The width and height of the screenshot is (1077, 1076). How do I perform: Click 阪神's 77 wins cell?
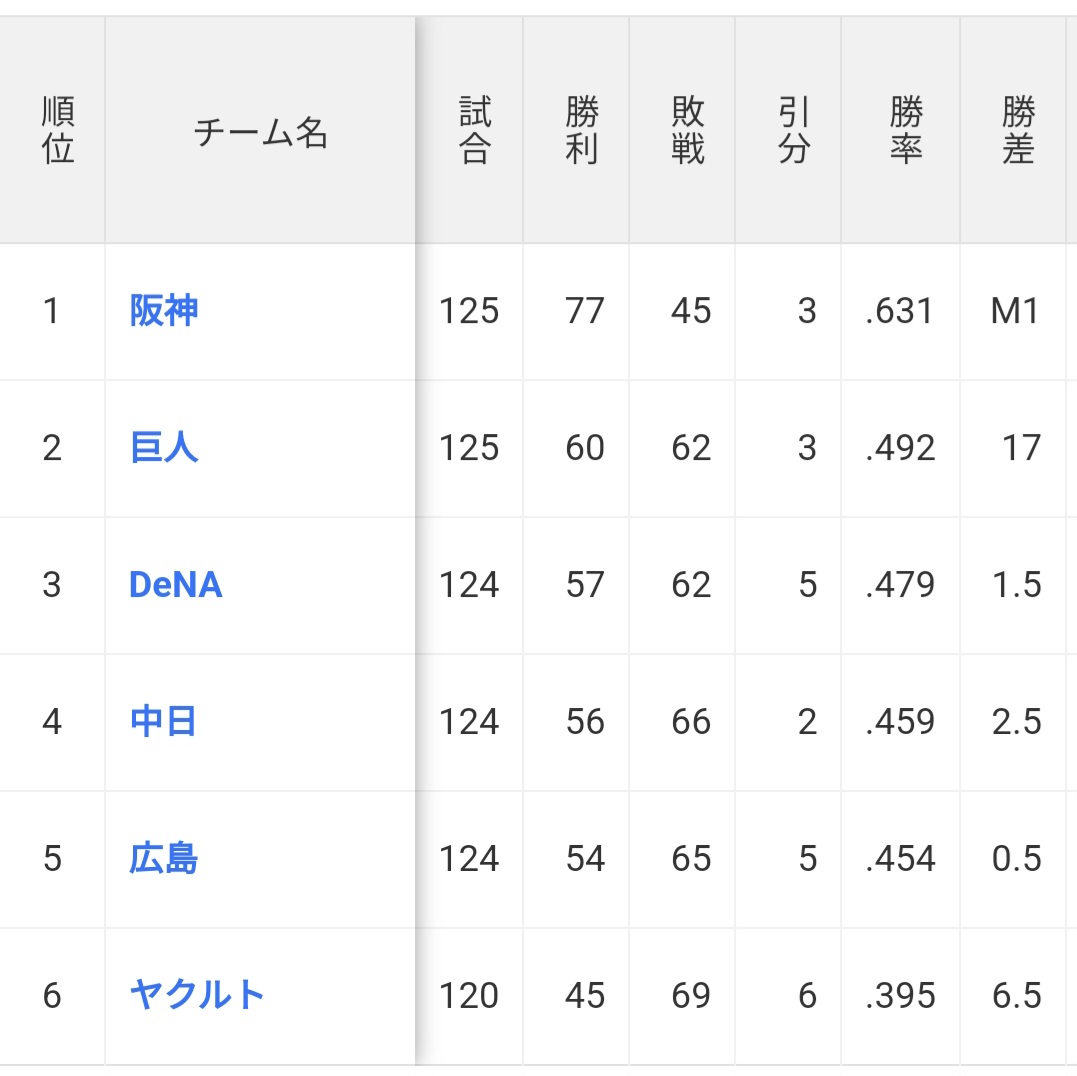584,311
